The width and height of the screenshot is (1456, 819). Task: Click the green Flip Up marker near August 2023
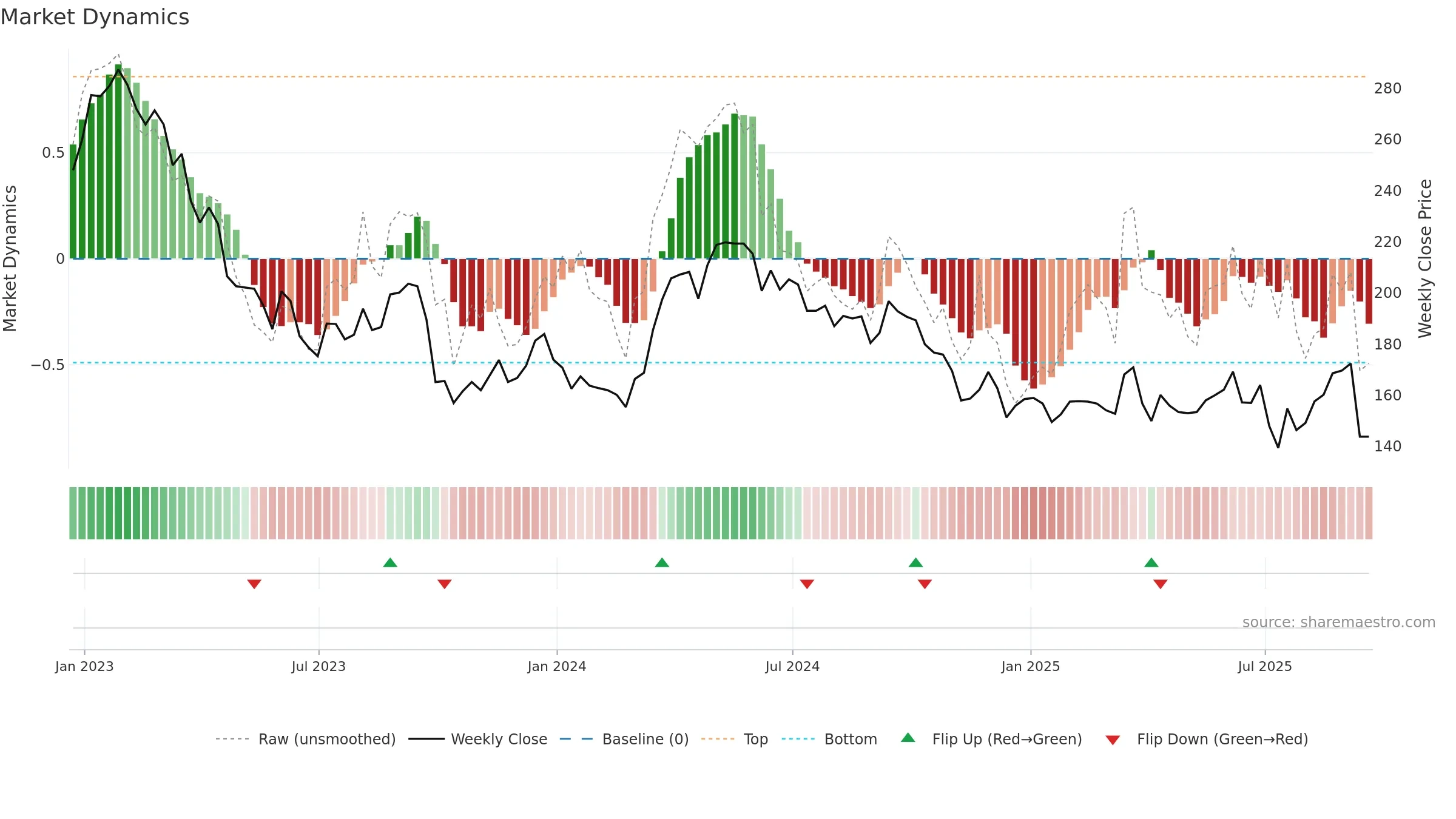[x=390, y=563]
